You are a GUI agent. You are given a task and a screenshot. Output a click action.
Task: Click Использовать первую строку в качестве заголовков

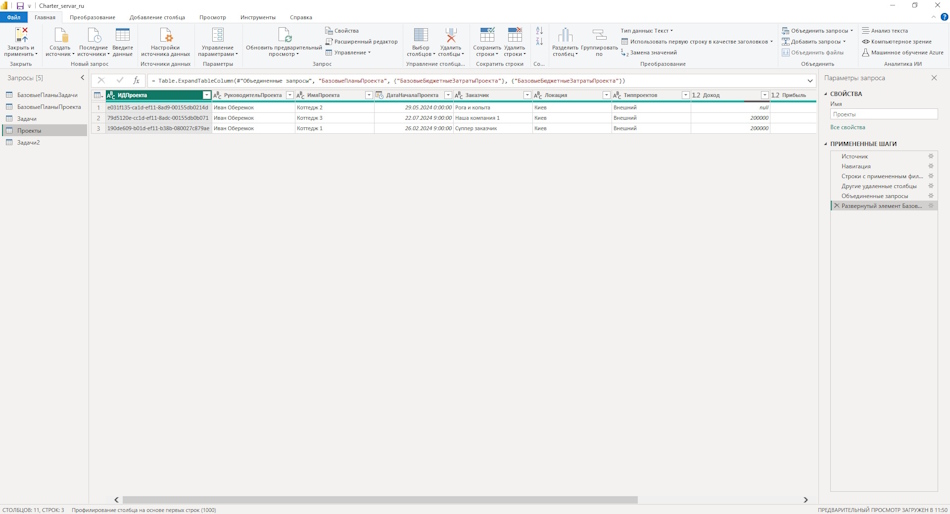coord(697,42)
